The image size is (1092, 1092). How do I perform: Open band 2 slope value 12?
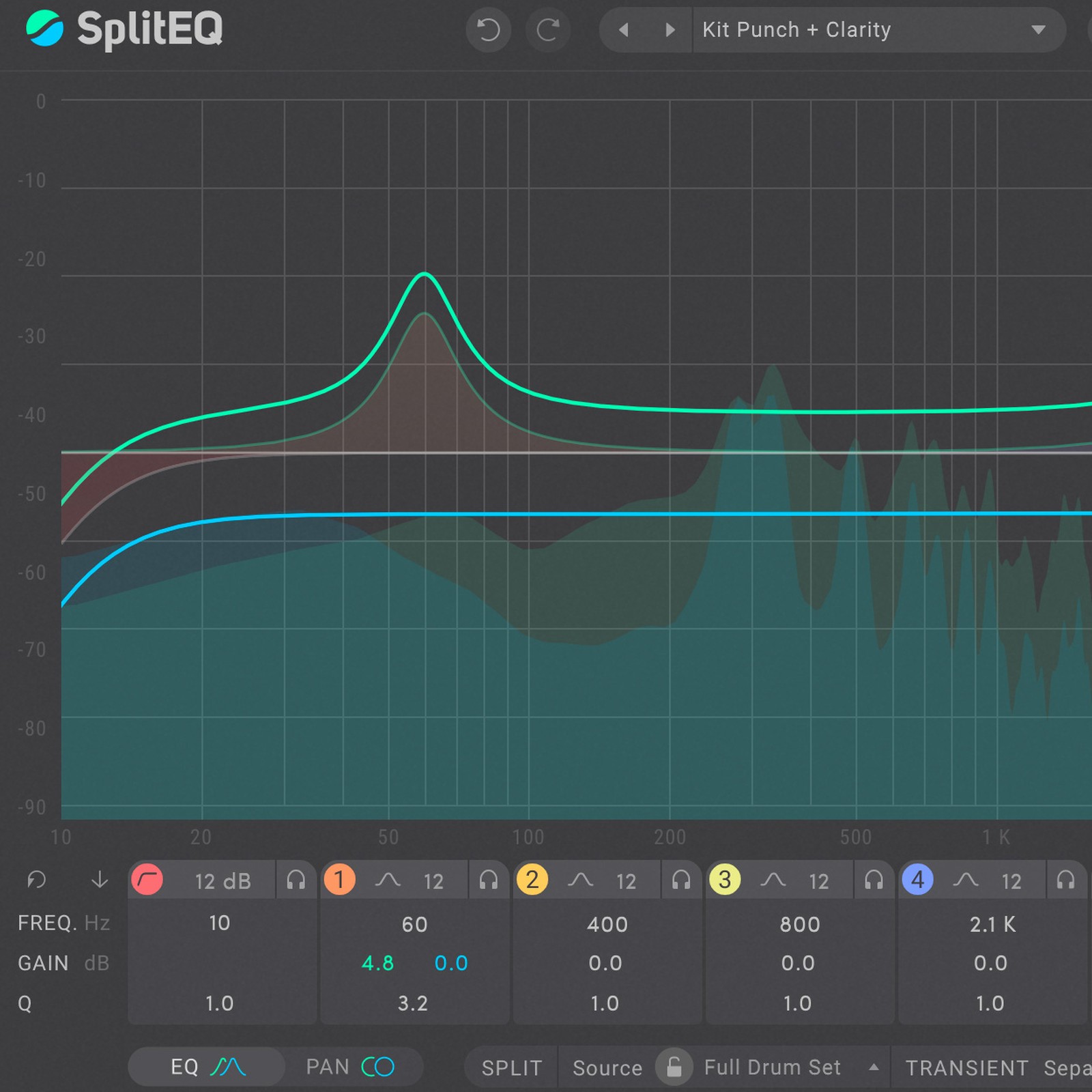(x=626, y=882)
